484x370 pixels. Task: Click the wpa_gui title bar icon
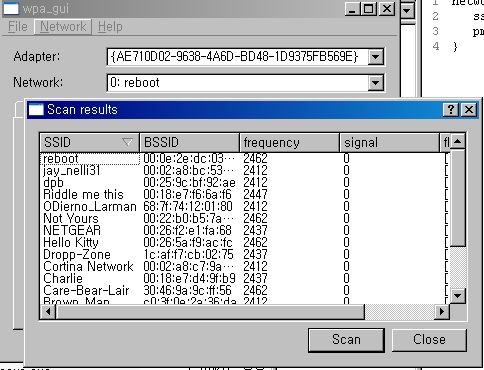click(x=11, y=9)
